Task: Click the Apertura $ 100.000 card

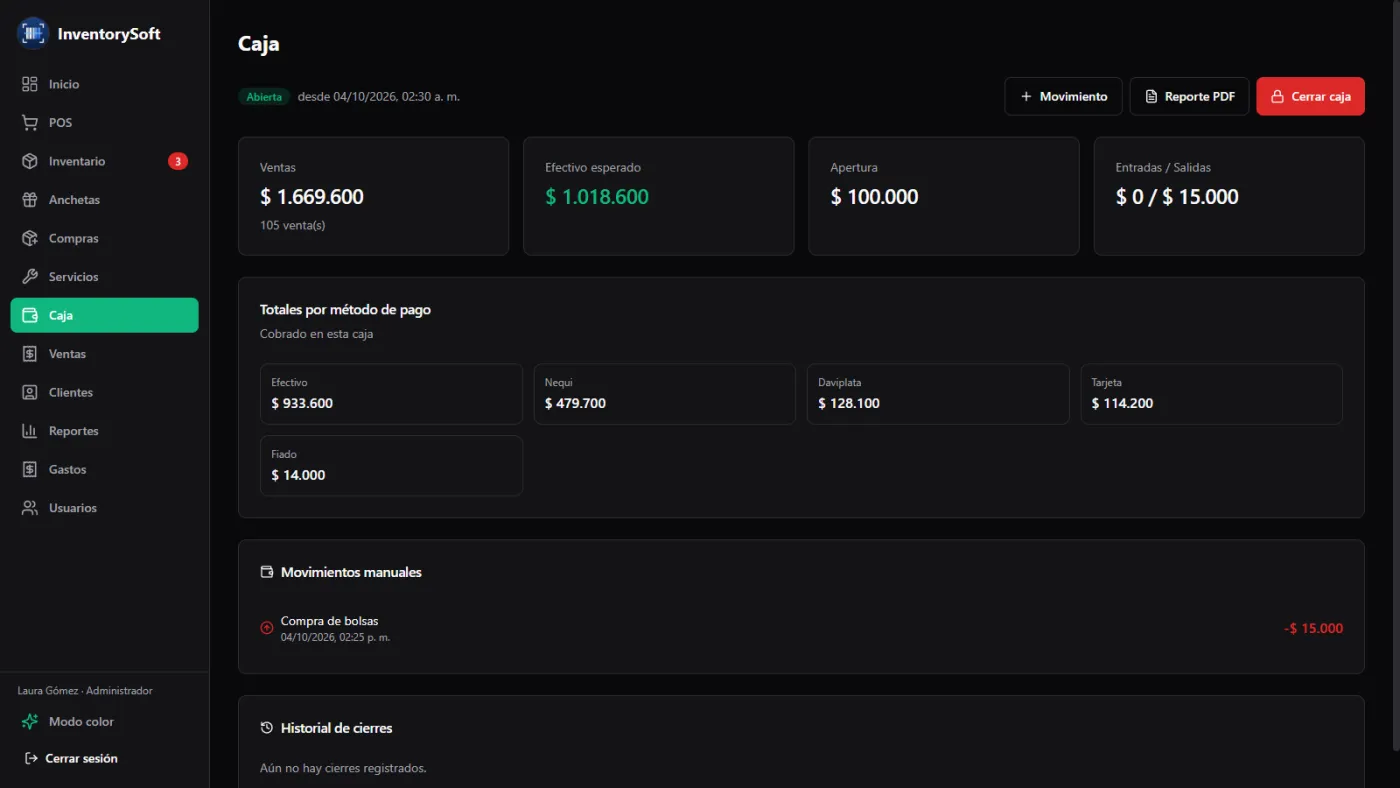Action: [944, 196]
